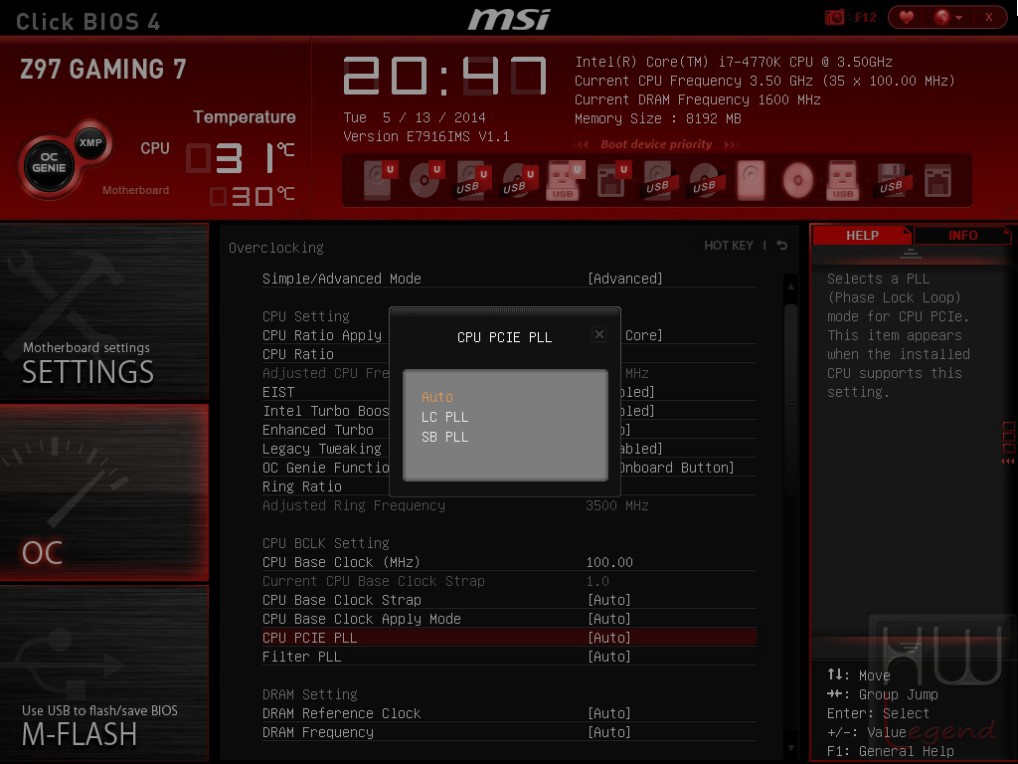Click the Current DRAM Frequency 1600 MHz text
The width and height of the screenshot is (1018, 764).
point(697,99)
